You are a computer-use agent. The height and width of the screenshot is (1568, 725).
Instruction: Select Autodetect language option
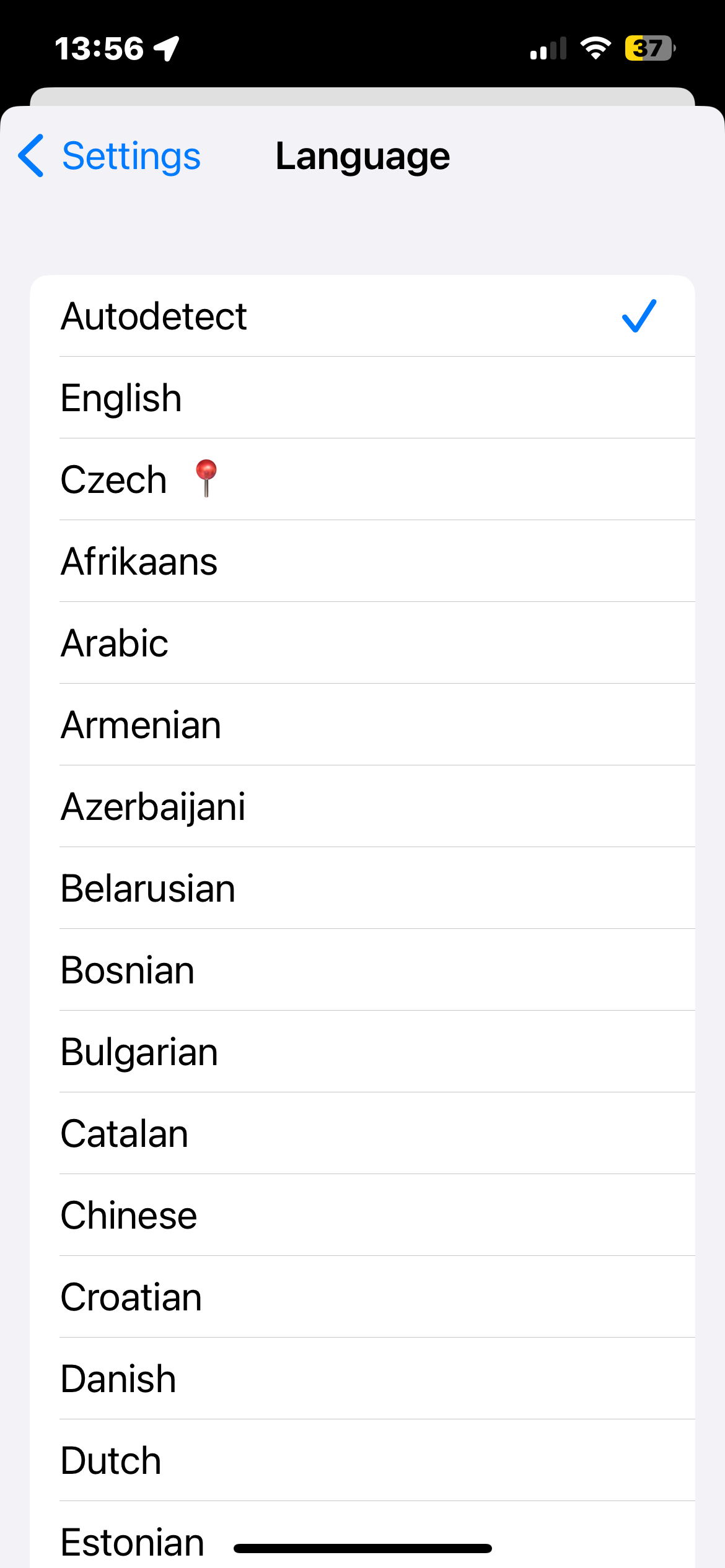154,316
